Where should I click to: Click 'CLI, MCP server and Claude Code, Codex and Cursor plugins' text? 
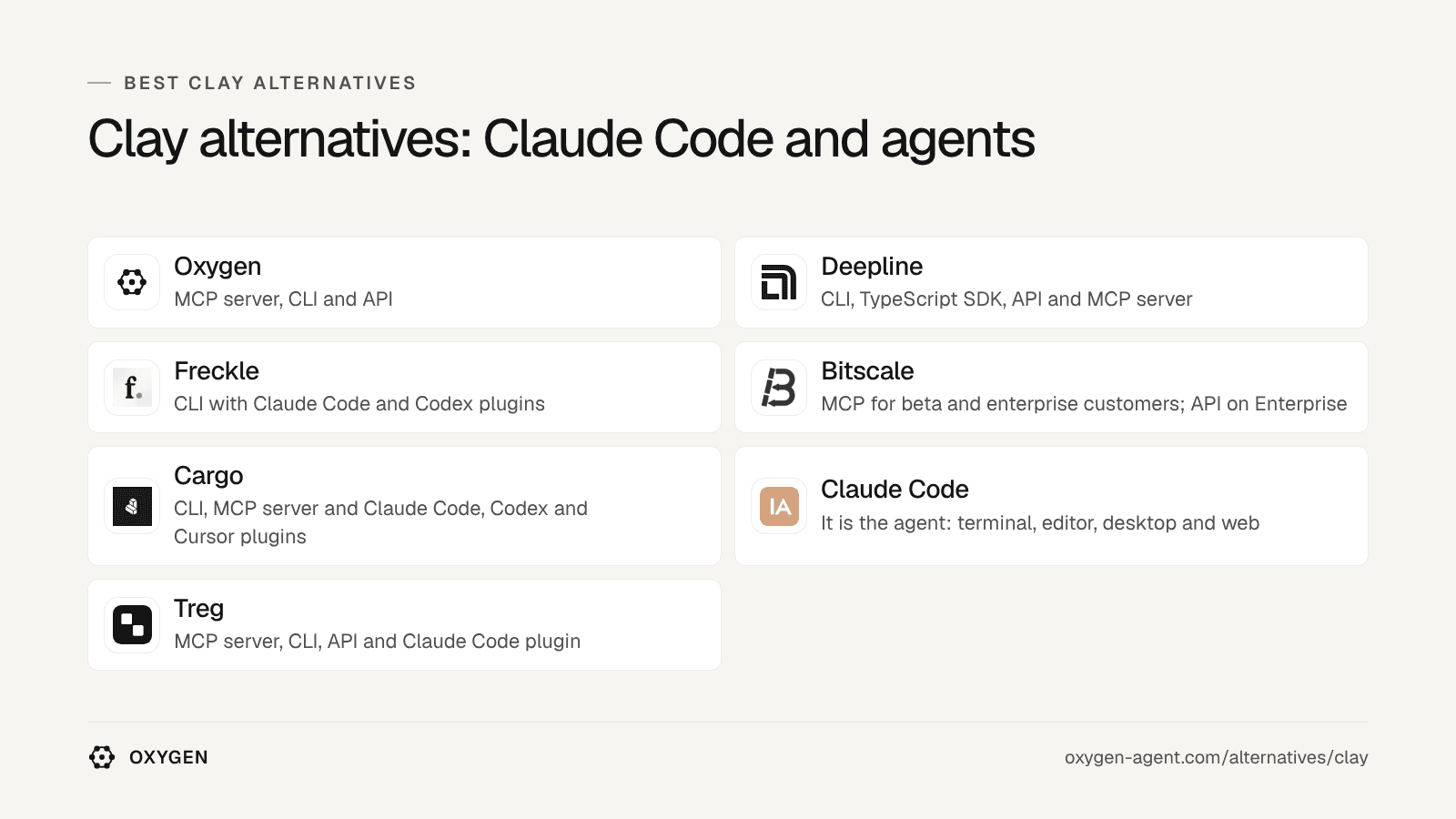[x=380, y=522]
